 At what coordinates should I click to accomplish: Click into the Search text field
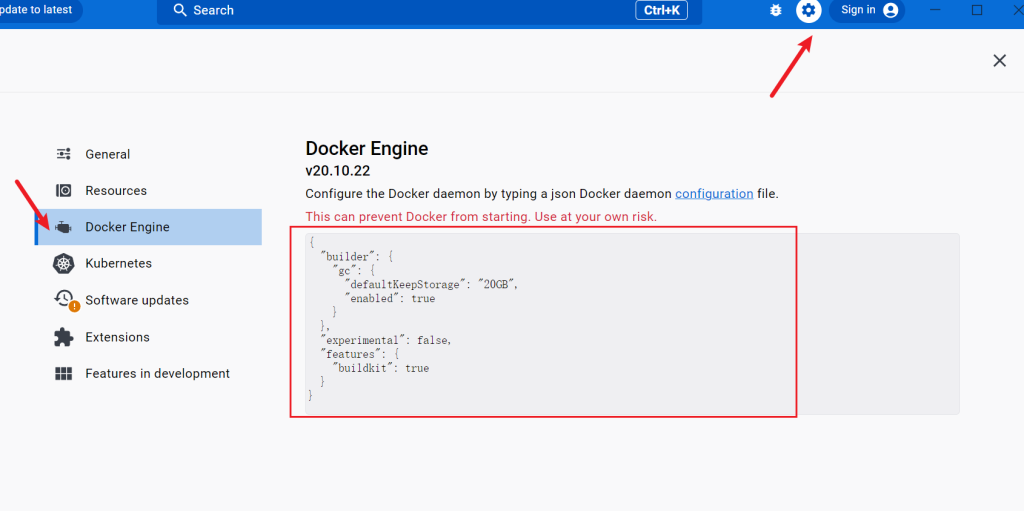click(400, 10)
